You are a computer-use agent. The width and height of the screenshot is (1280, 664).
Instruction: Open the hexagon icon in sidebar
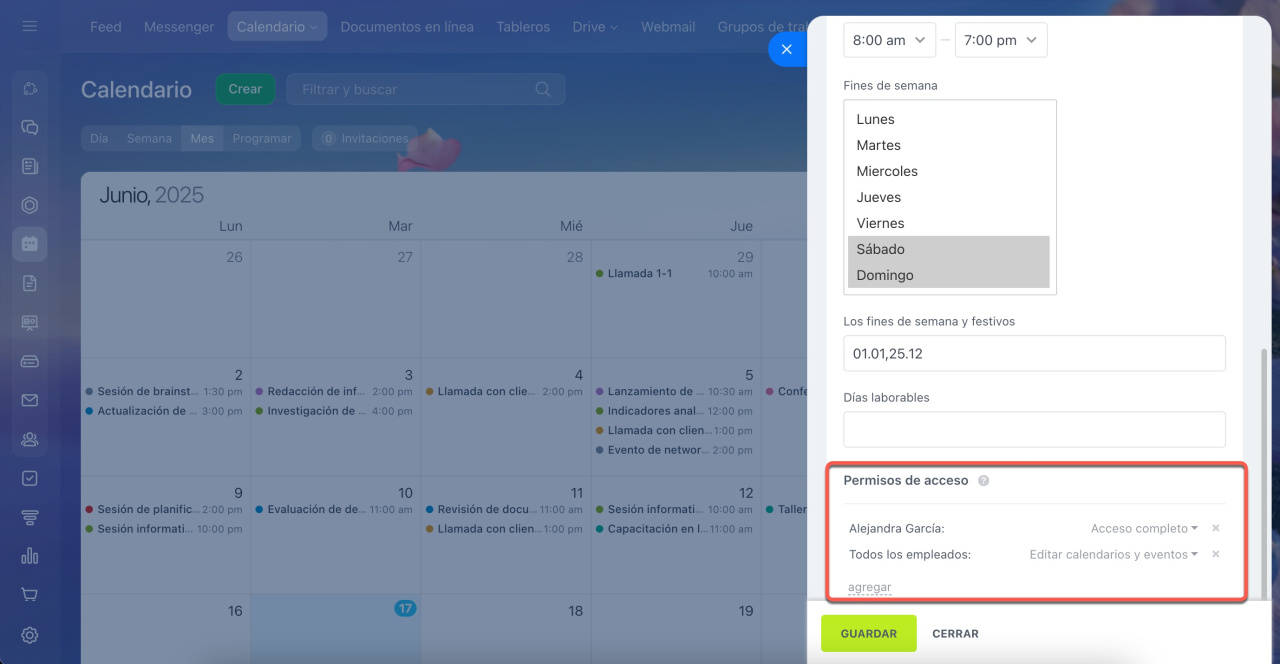pyautogui.click(x=29, y=205)
